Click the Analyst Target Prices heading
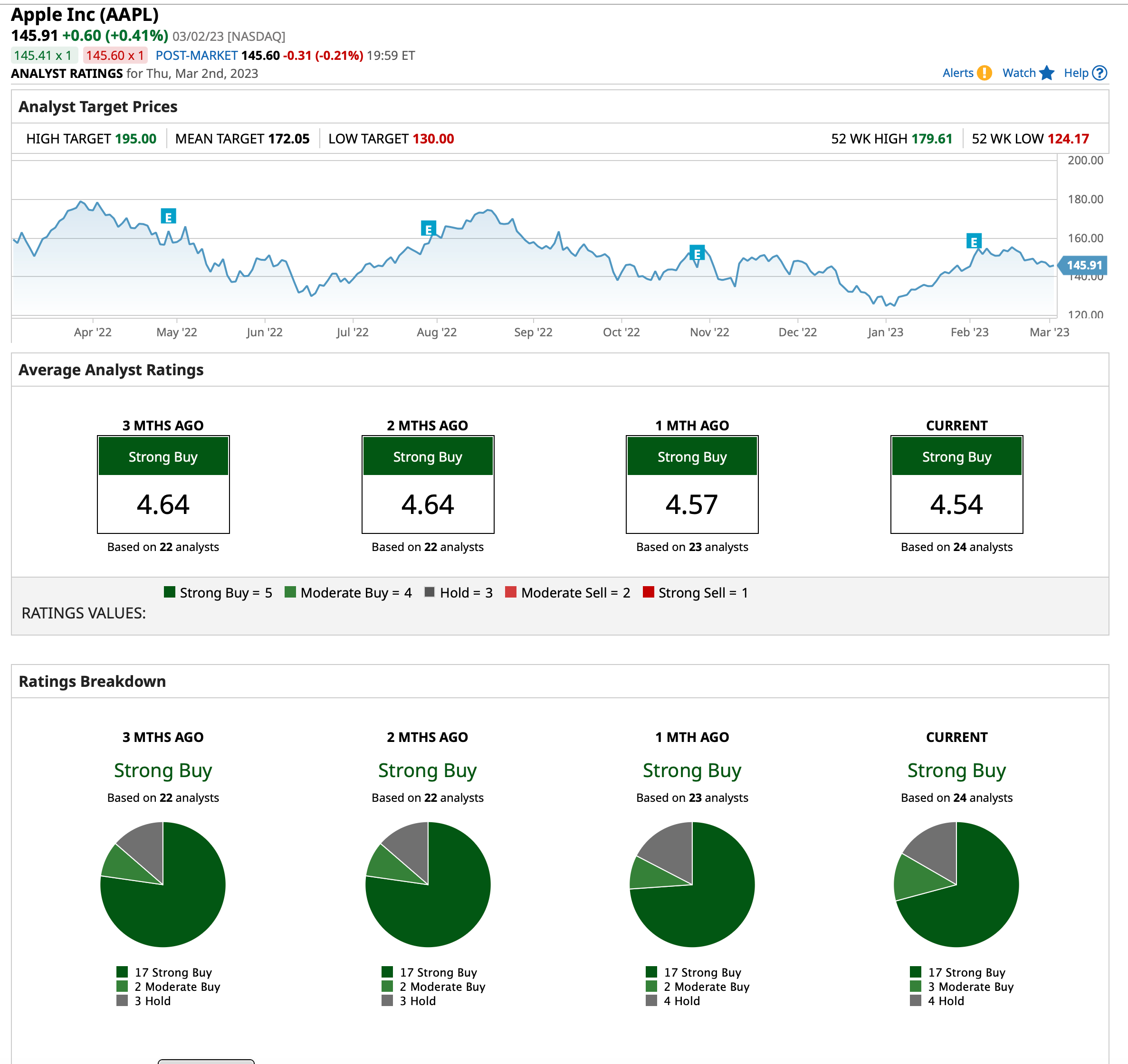 click(98, 106)
